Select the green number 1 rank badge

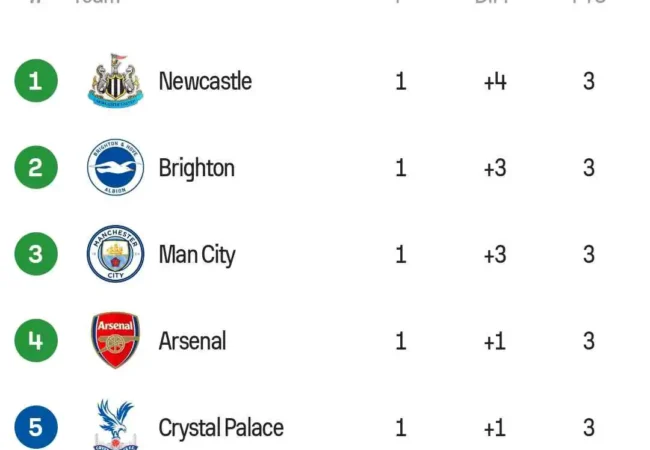(x=36, y=81)
